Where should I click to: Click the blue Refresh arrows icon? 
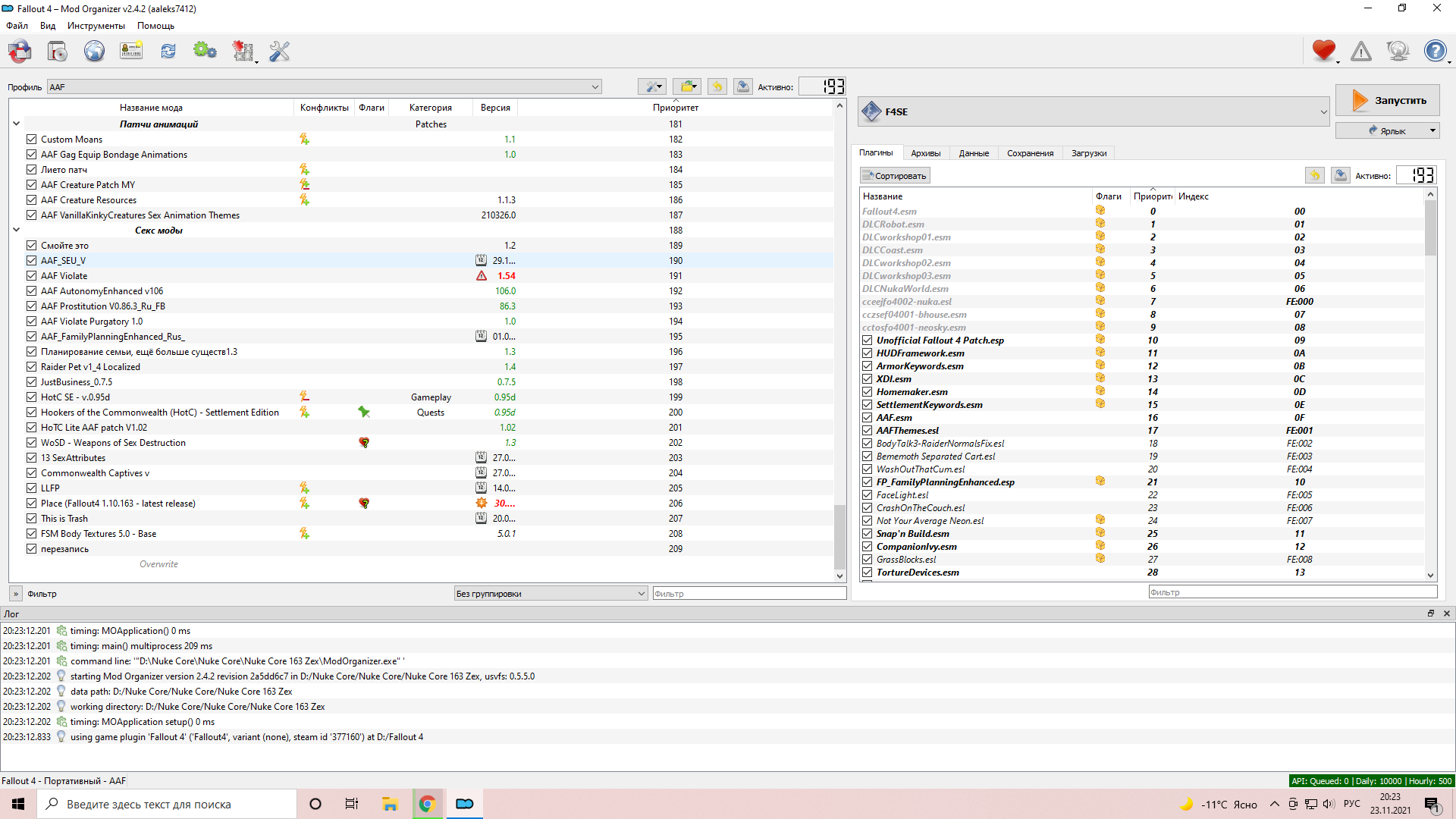[168, 52]
